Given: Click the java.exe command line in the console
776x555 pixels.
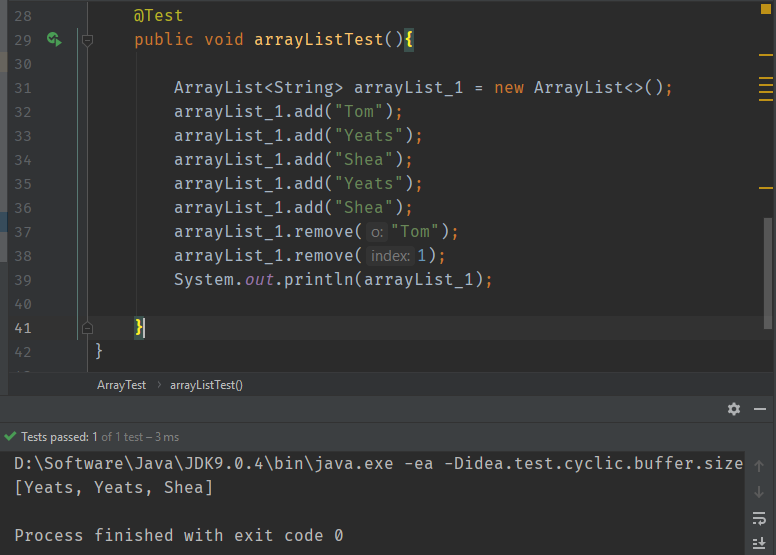Looking at the screenshot, I should pyautogui.click(x=379, y=463).
